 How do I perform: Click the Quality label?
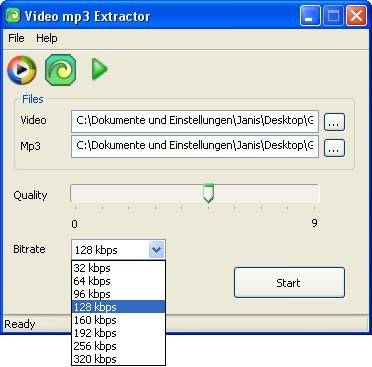(x=30, y=195)
